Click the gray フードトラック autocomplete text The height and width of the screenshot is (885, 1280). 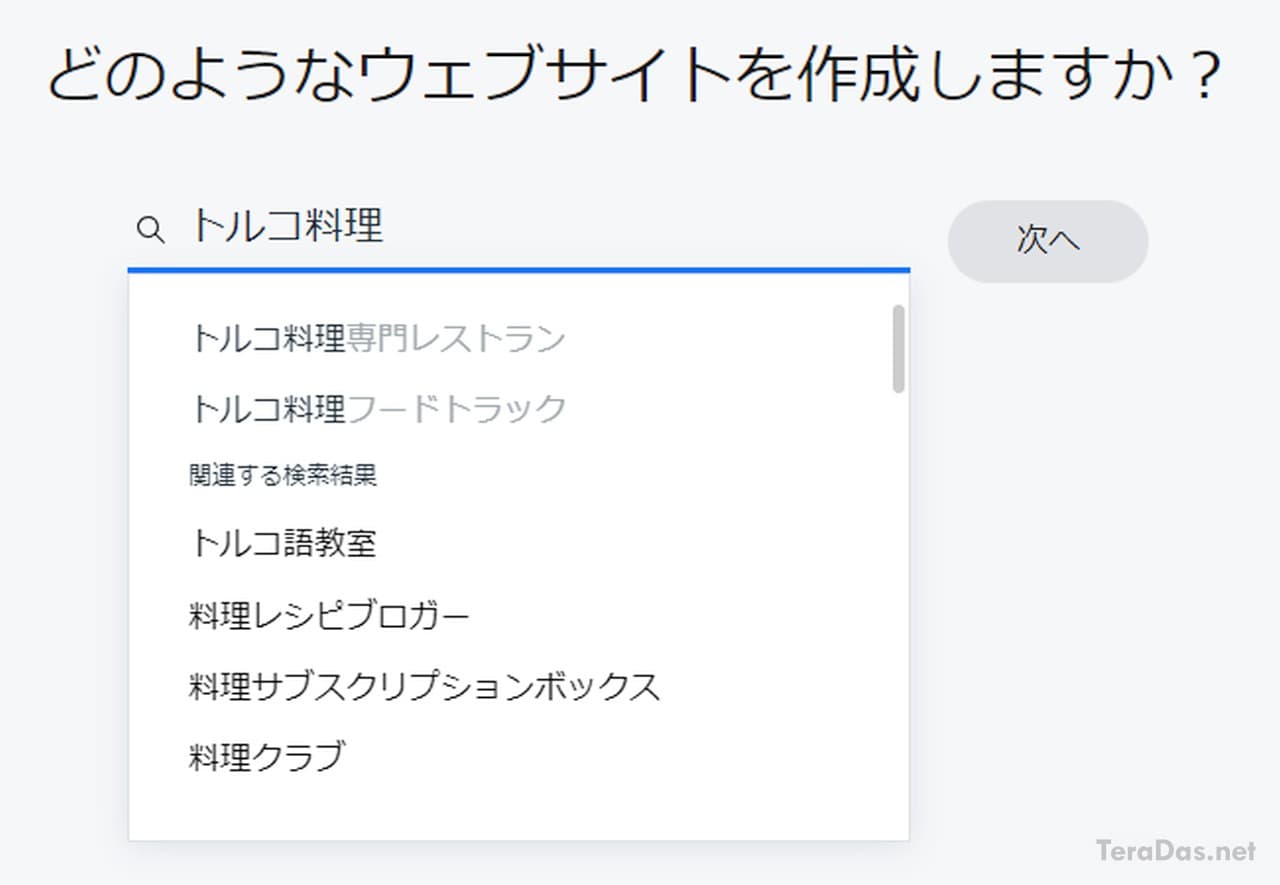pyautogui.click(x=456, y=408)
